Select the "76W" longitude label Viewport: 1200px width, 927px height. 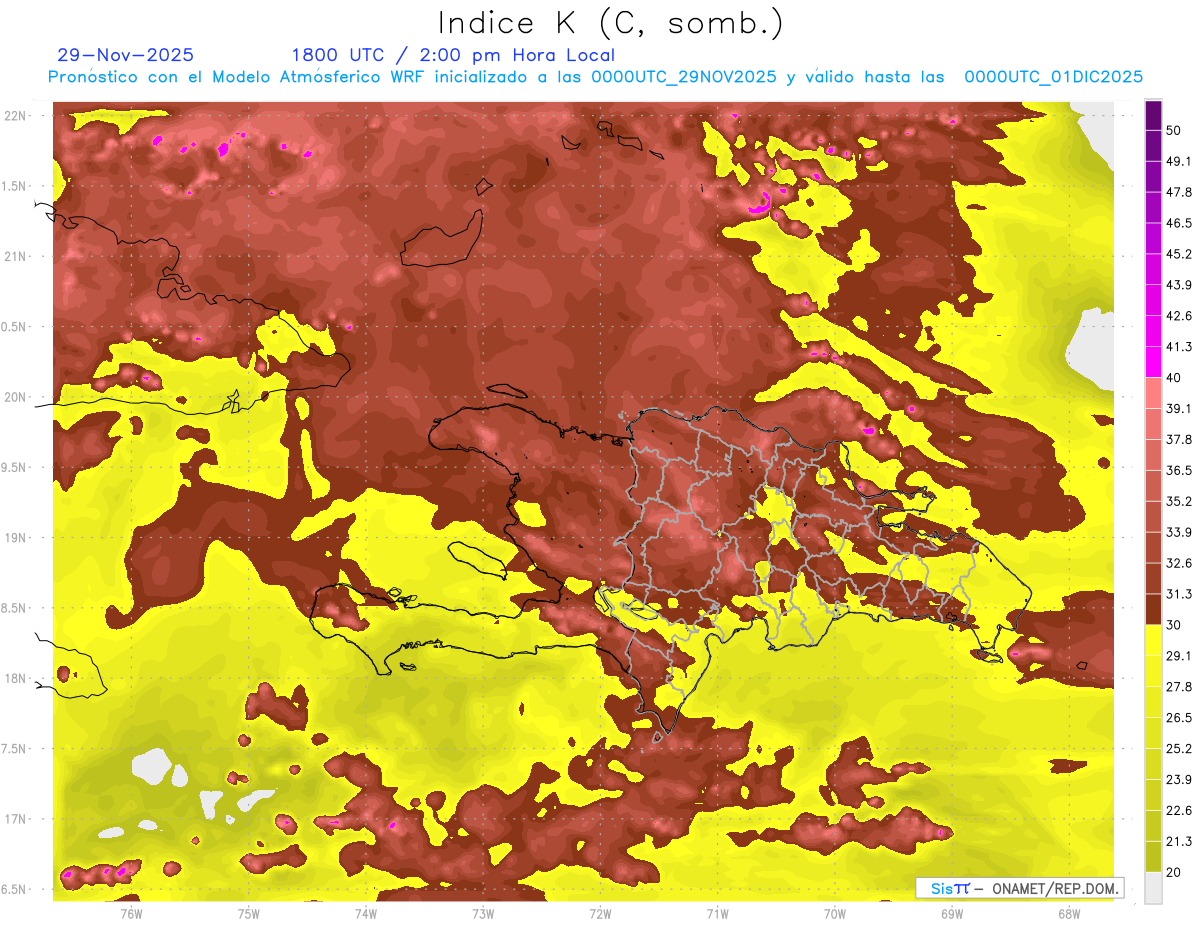132,913
